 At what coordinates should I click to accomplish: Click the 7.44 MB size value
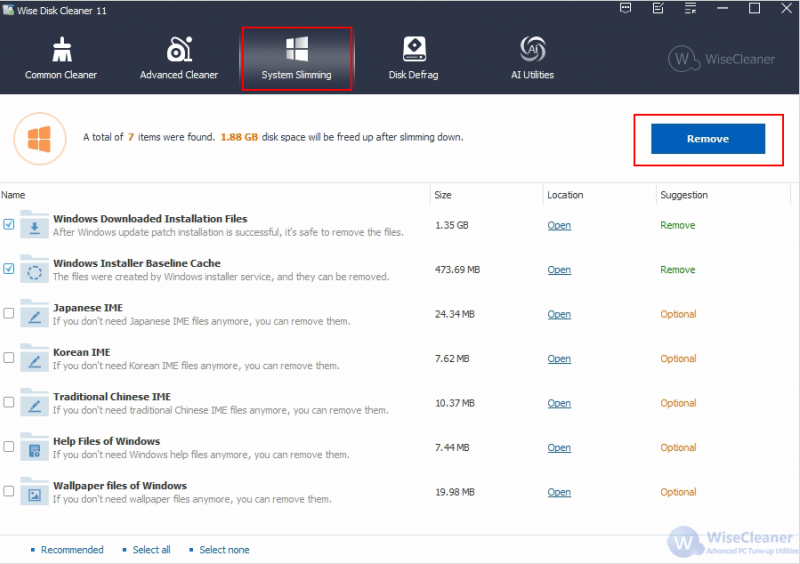pyautogui.click(x=452, y=447)
